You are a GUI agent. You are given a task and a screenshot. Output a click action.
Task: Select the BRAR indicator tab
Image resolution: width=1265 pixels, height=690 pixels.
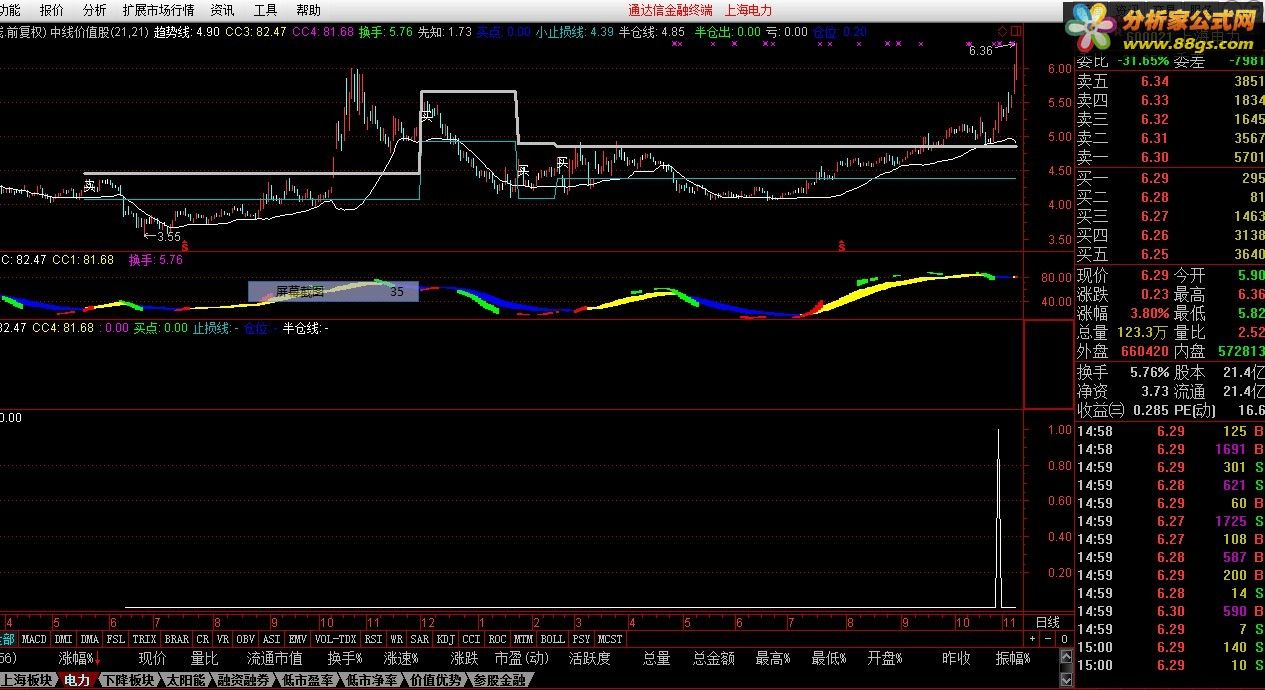[x=177, y=638]
